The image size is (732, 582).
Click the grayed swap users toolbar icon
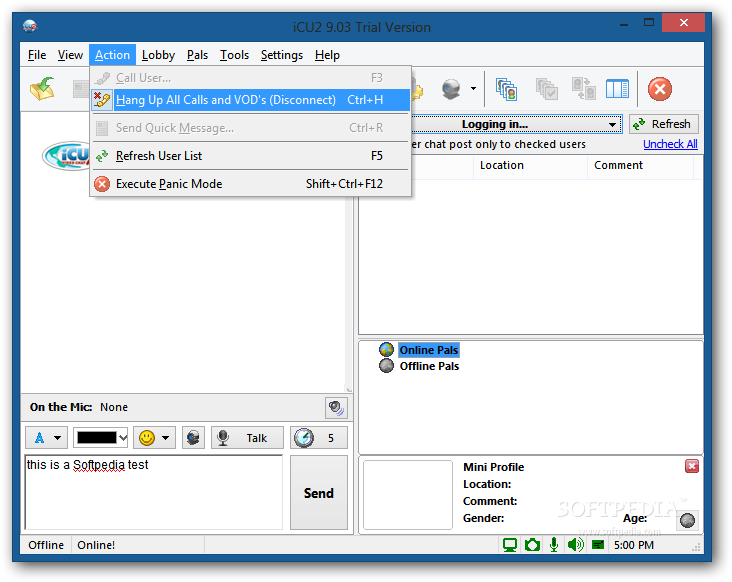click(584, 89)
